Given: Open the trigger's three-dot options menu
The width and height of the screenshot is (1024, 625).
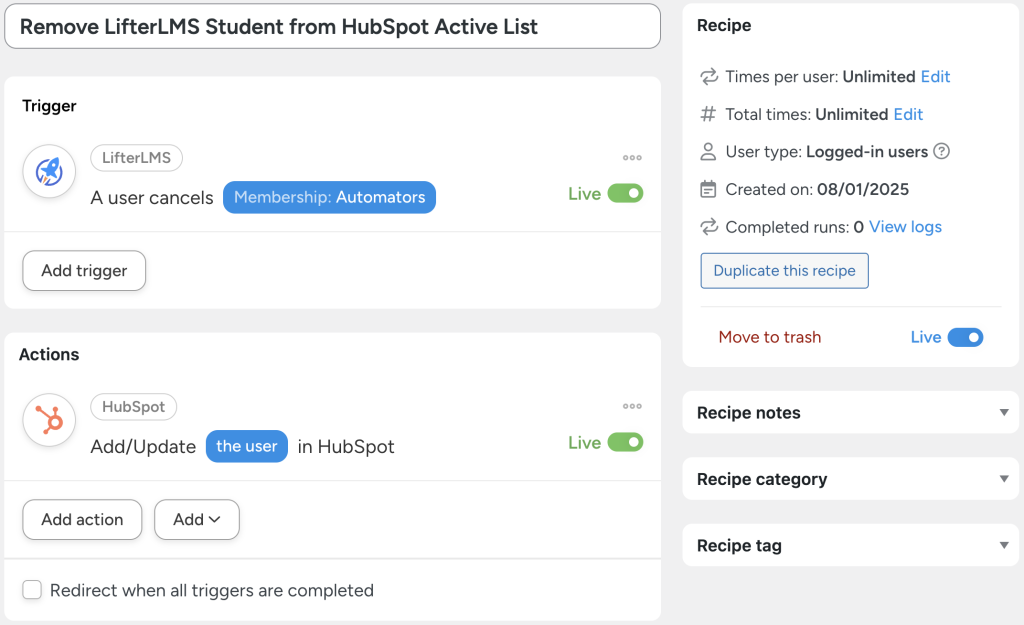Looking at the screenshot, I should click(x=632, y=156).
